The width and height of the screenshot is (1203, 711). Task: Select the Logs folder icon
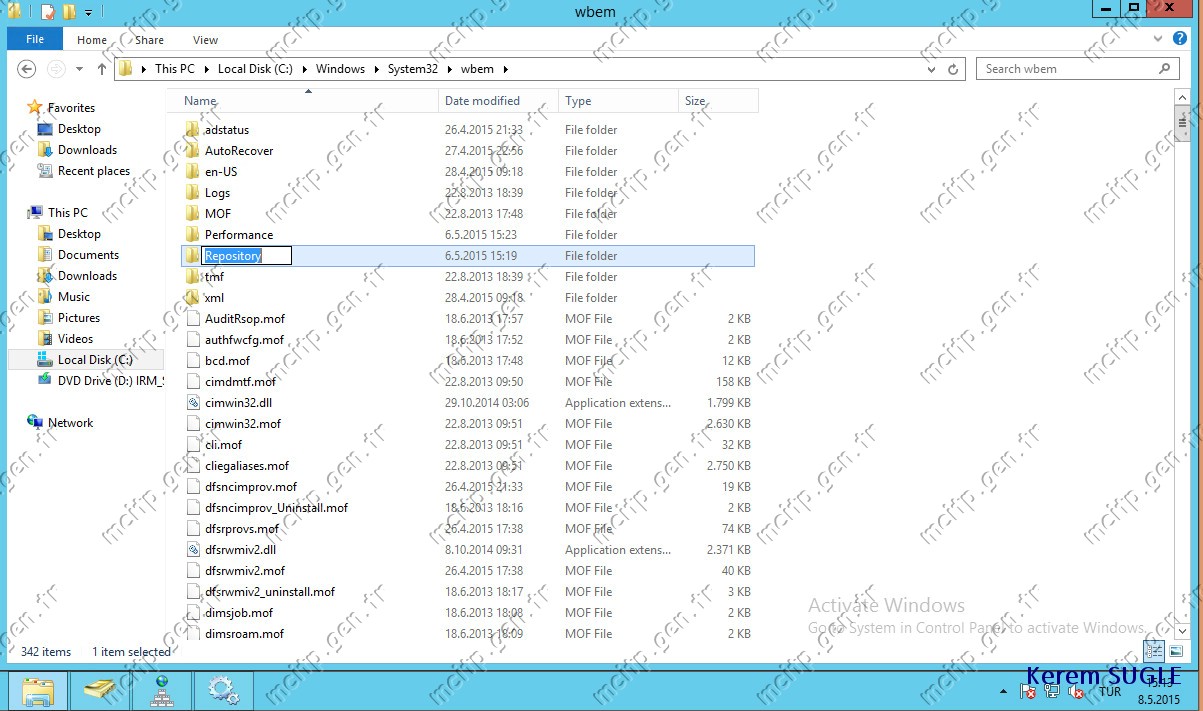193,193
